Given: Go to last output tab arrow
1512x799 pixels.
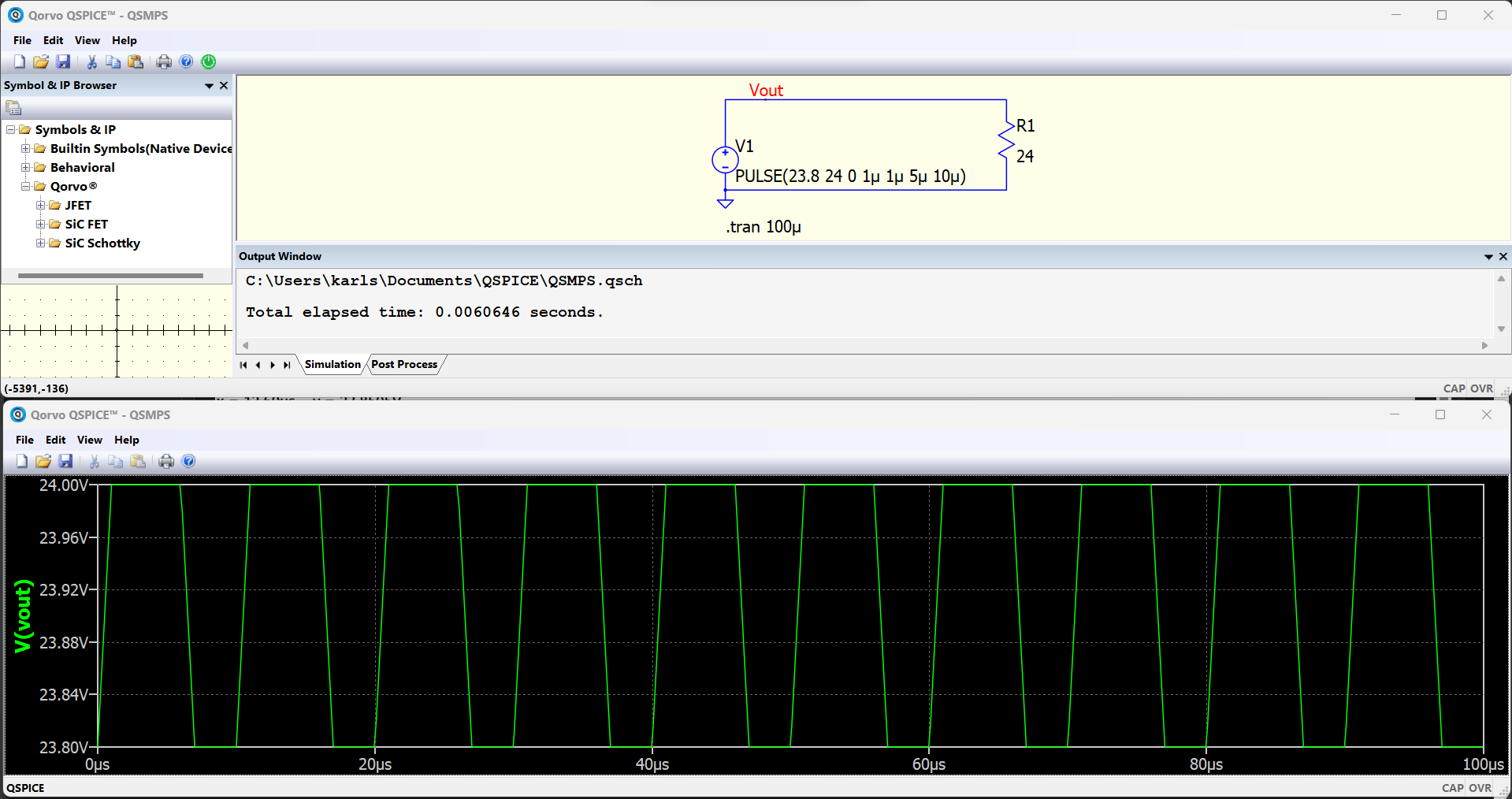Looking at the screenshot, I should coord(287,365).
